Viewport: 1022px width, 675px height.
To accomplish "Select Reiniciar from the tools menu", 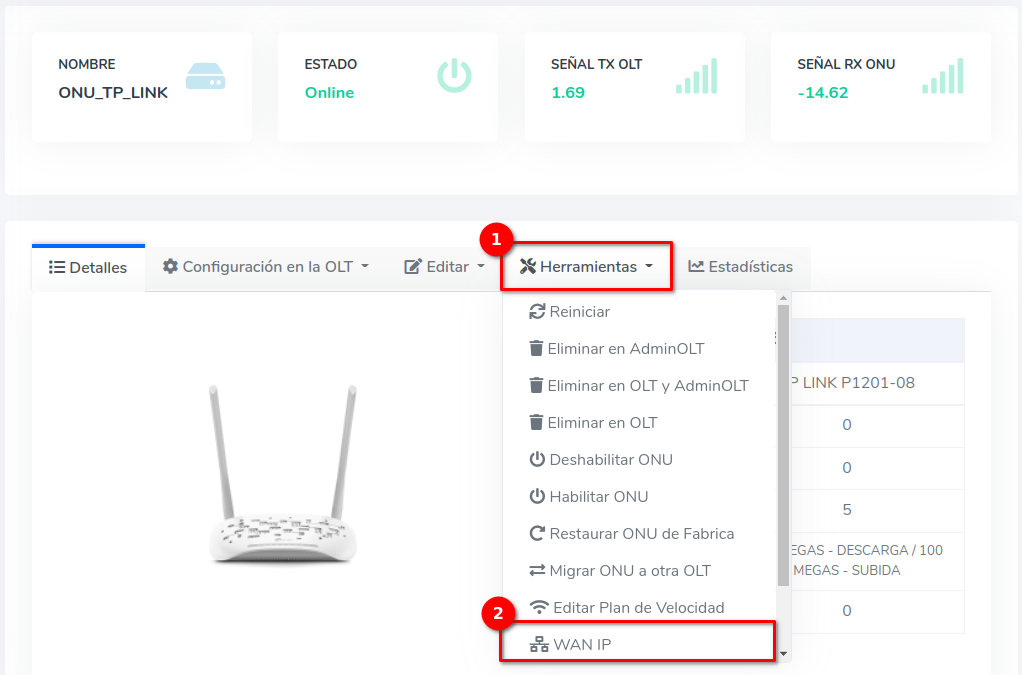I will pyautogui.click(x=579, y=312).
